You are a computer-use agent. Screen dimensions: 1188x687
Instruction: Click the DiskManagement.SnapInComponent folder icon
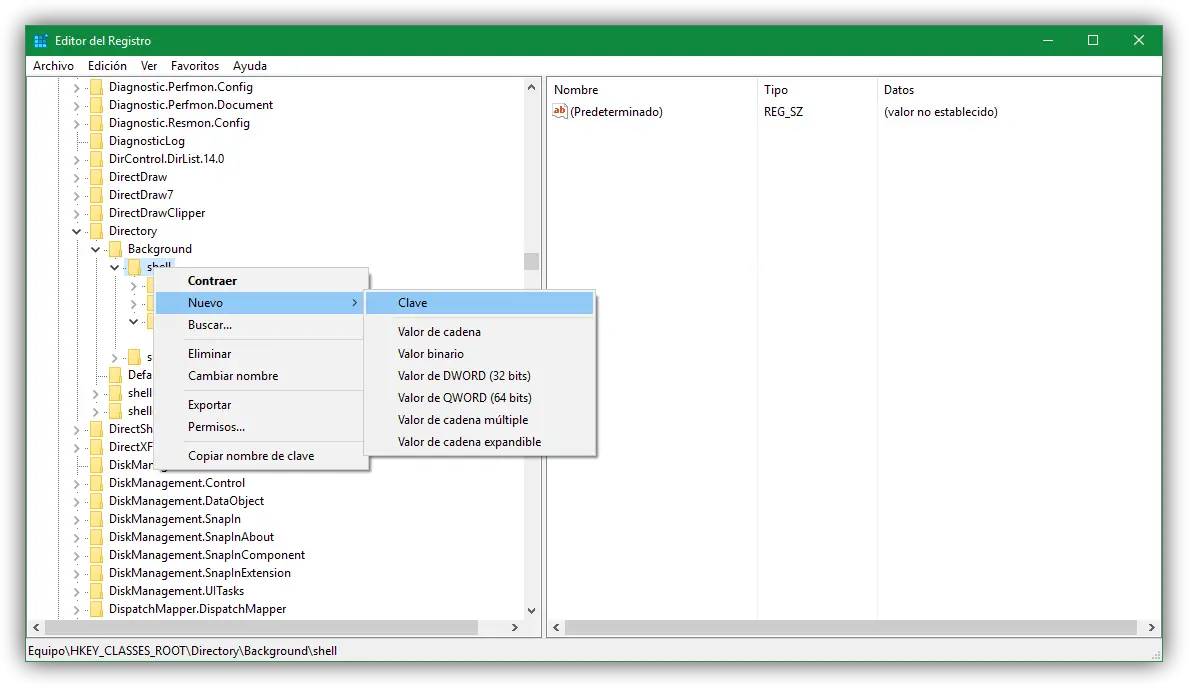[96, 555]
